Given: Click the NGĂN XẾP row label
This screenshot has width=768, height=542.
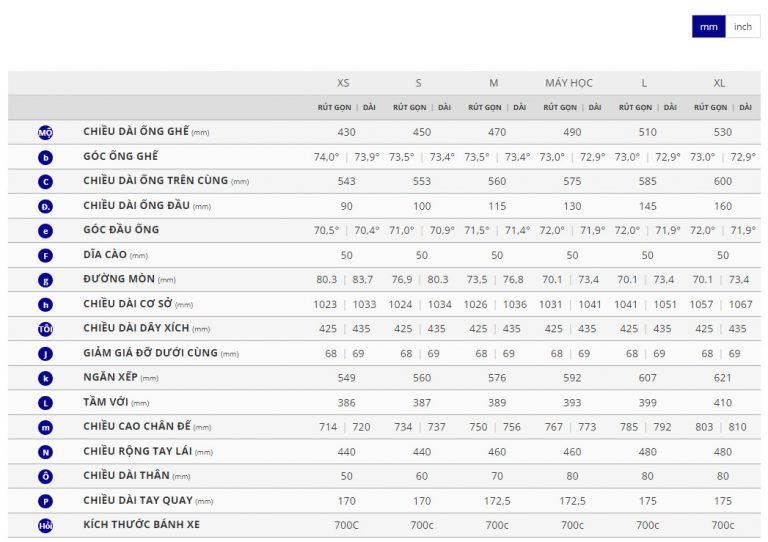Looking at the screenshot, I should pyautogui.click(x=110, y=377).
